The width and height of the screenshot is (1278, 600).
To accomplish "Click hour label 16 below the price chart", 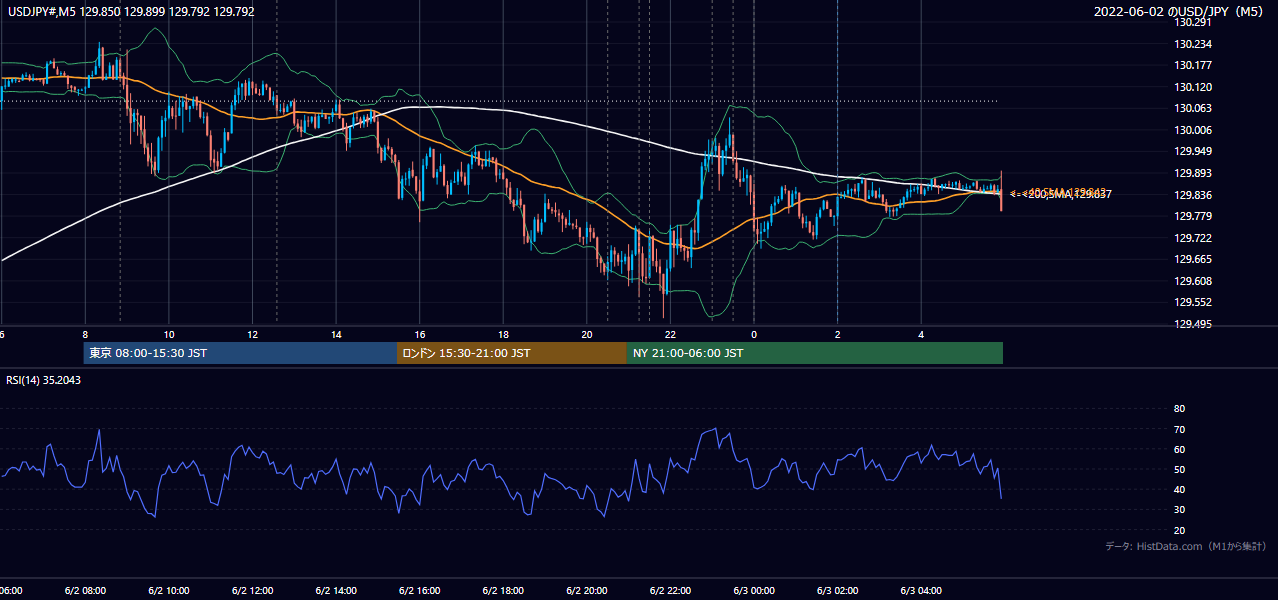I will (x=420, y=335).
